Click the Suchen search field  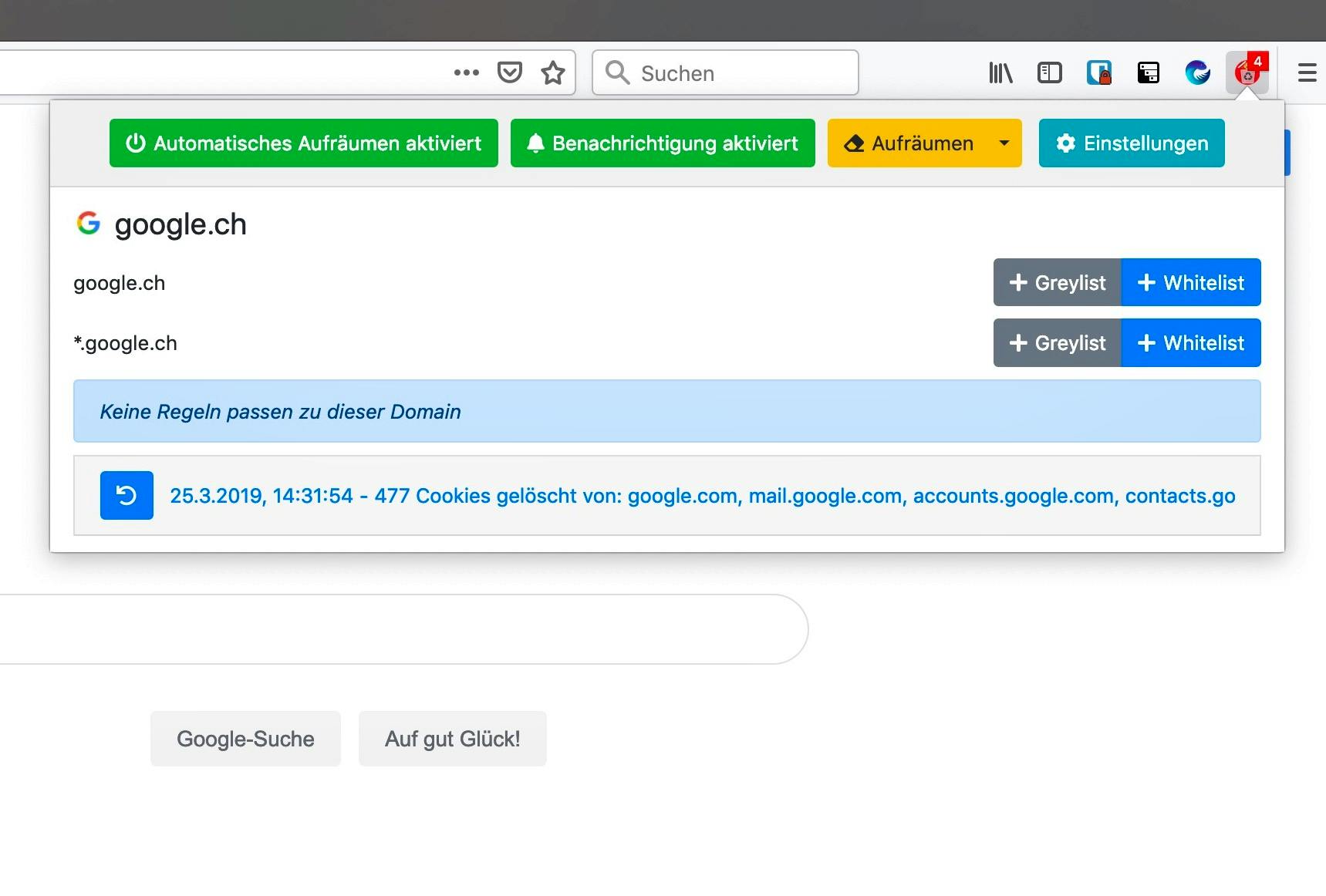pyautogui.click(x=725, y=72)
